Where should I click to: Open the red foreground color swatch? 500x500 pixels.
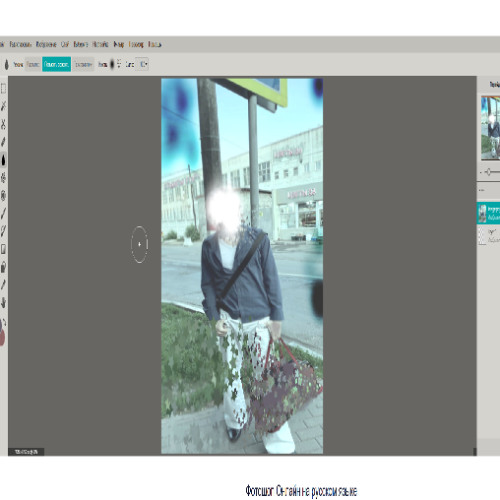click(x=2, y=337)
